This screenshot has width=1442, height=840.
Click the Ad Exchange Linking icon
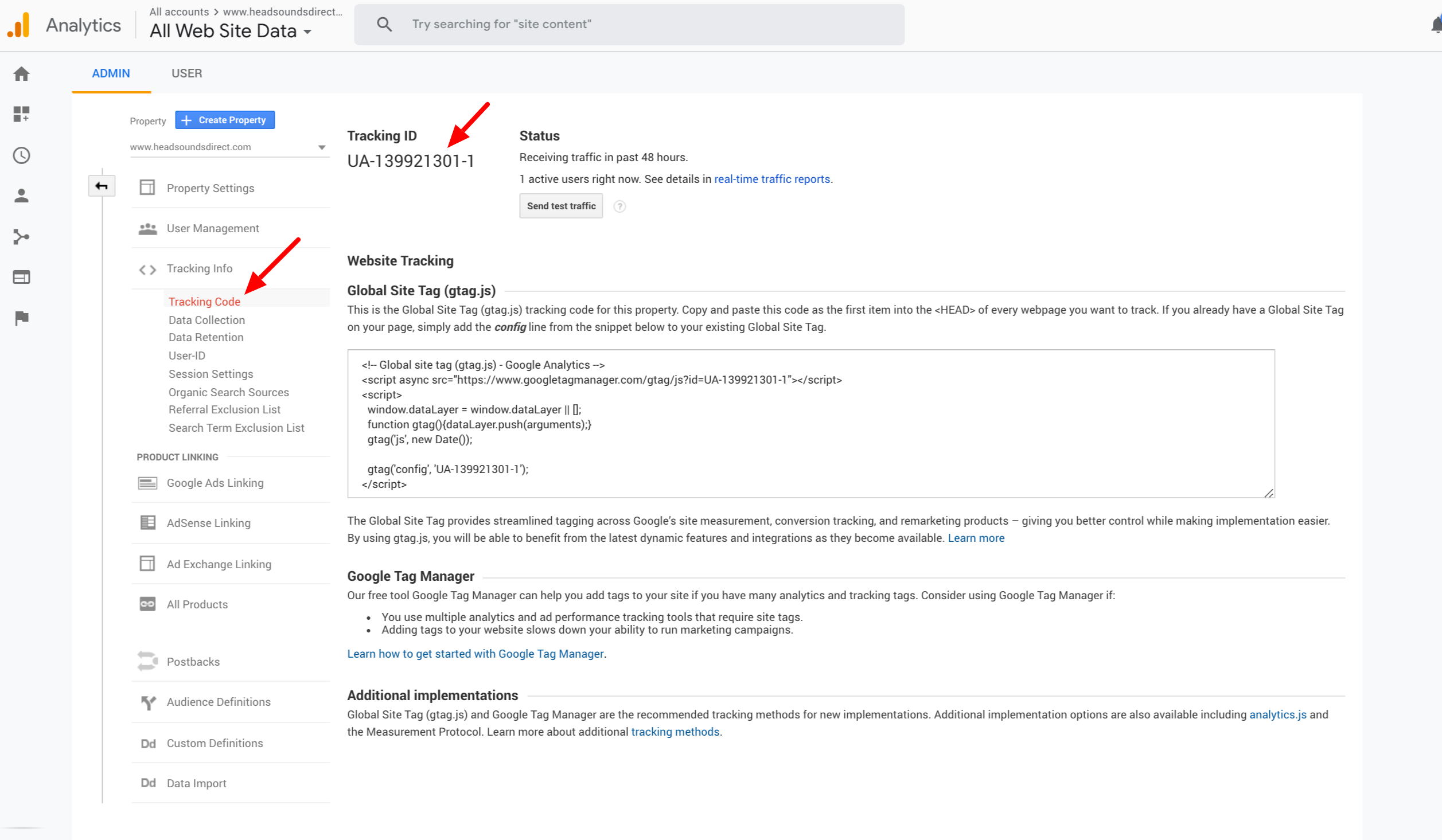coord(147,564)
